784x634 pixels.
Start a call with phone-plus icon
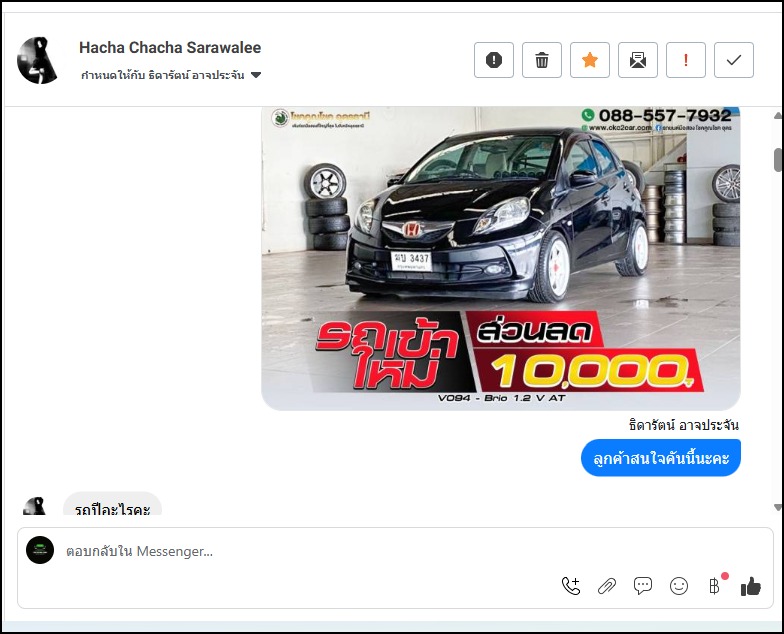coord(571,586)
